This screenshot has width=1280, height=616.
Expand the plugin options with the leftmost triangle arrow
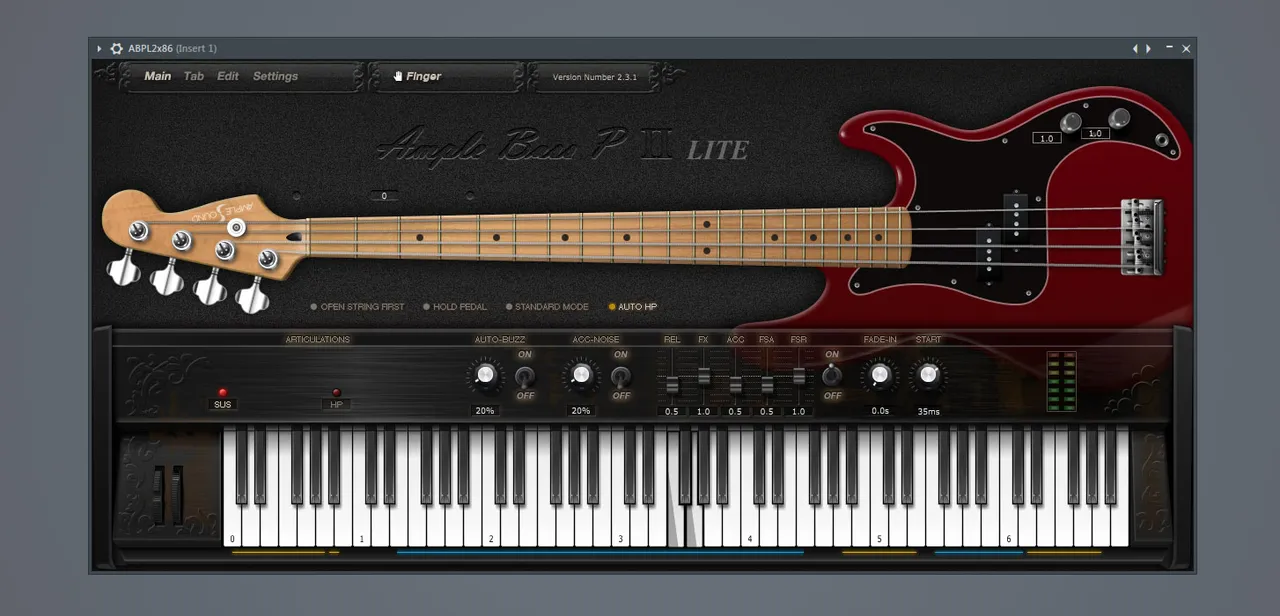pyautogui.click(x=98, y=48)
